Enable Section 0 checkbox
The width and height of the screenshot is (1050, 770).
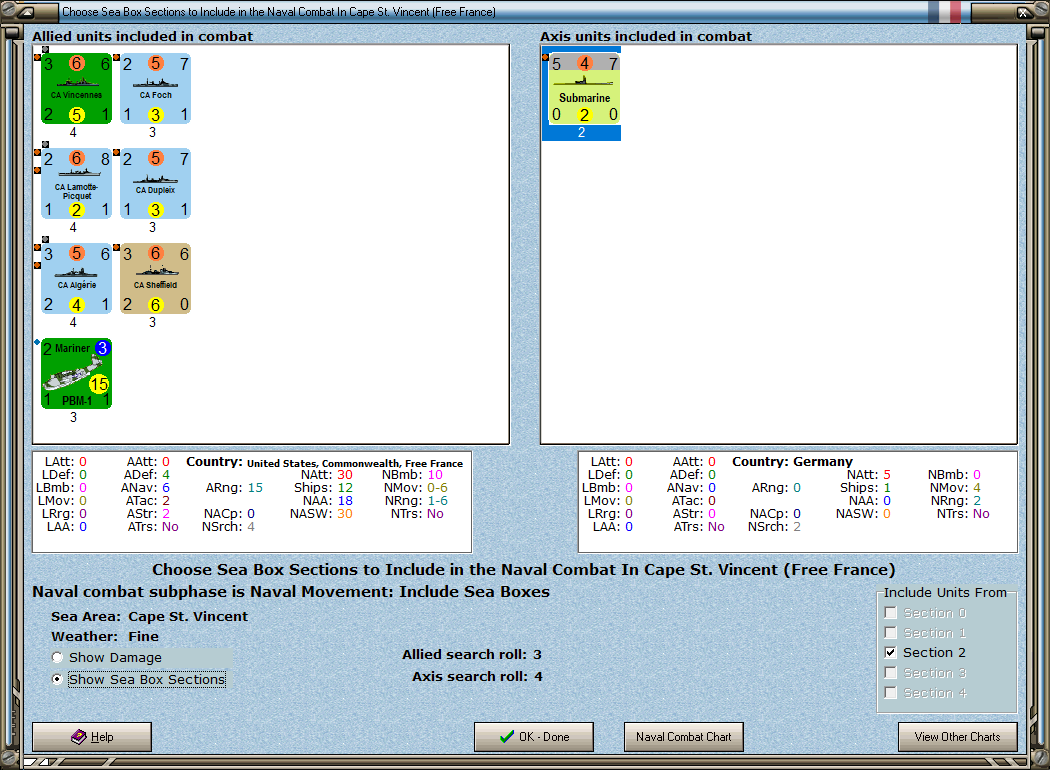891,613
